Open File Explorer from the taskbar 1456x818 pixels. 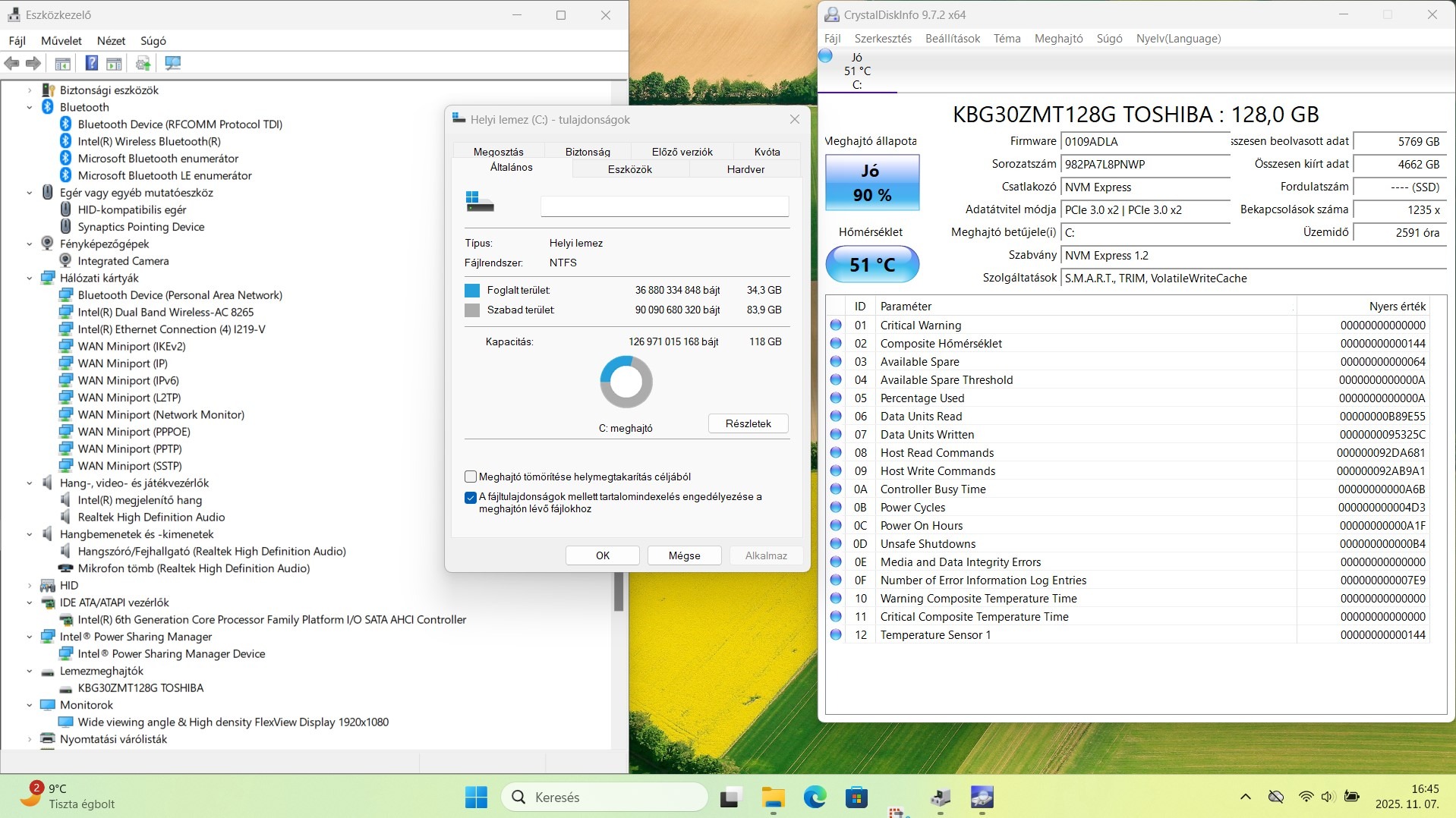tap(773, 798)
